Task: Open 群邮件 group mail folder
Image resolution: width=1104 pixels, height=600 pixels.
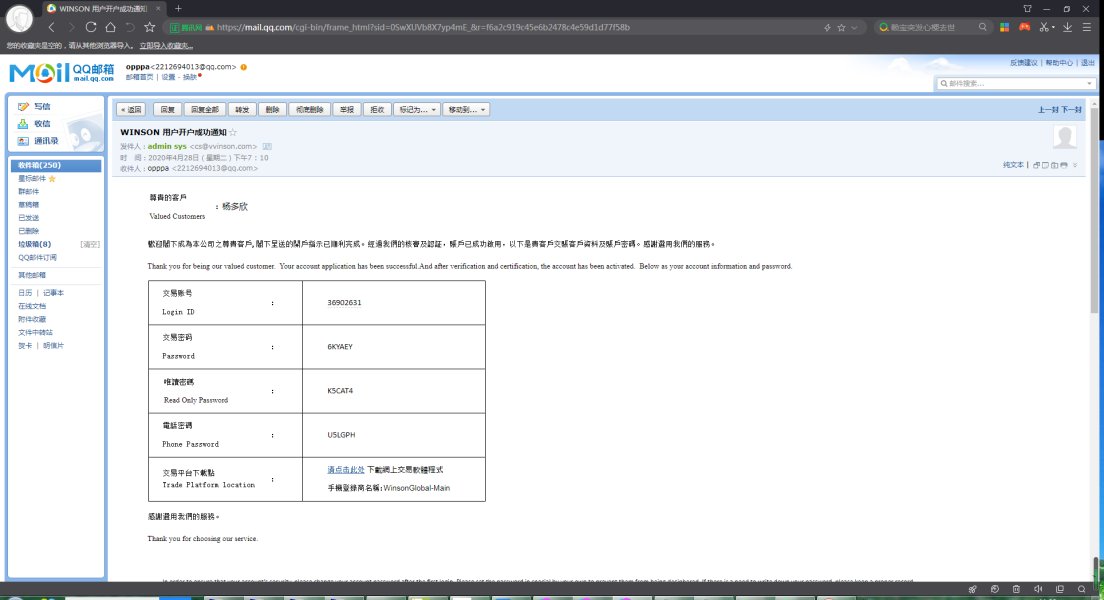Action: point(29,192)
